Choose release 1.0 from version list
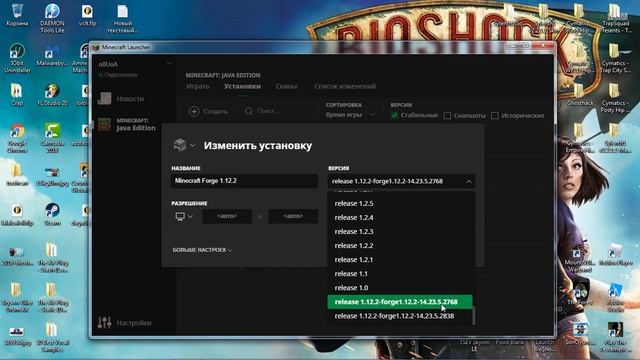This screenshot has width=640, height=360. pos(400,288)
